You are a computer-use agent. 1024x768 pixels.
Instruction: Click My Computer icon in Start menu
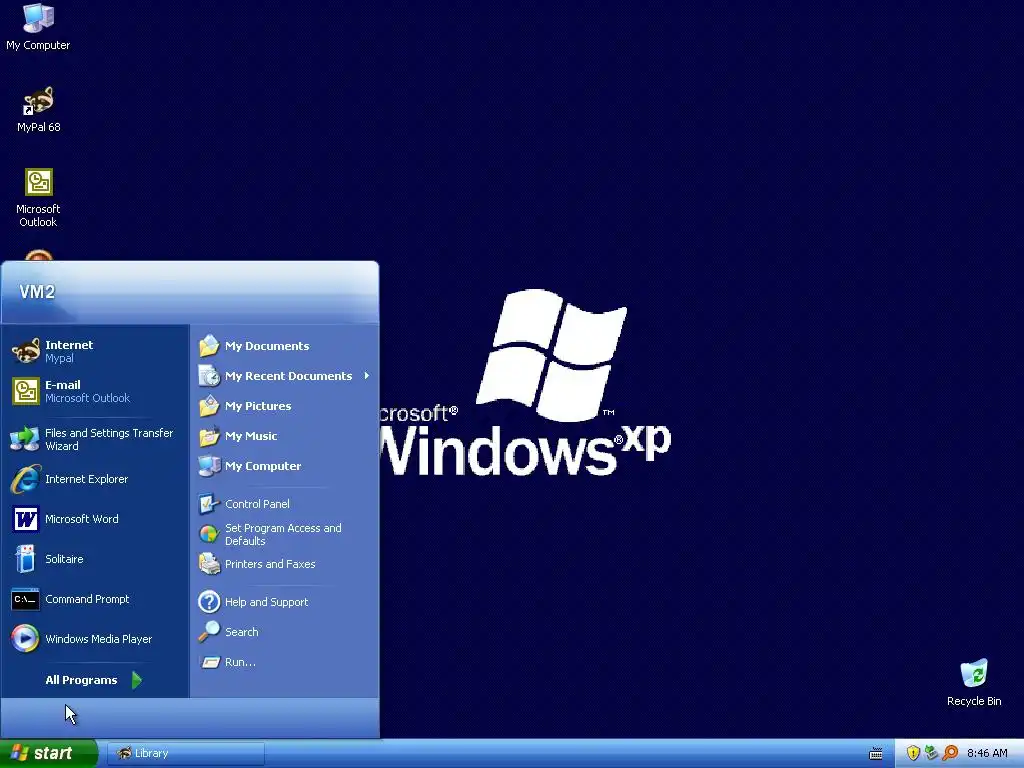(209, 466)
